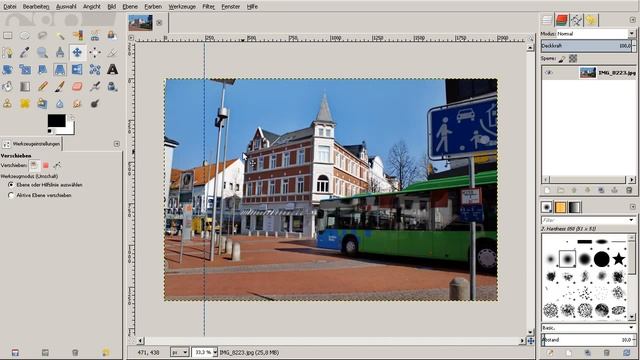The height and width of the screenshot is (360, 640).
Task: Select the Paintbrush tool
Action: (60, 87)
